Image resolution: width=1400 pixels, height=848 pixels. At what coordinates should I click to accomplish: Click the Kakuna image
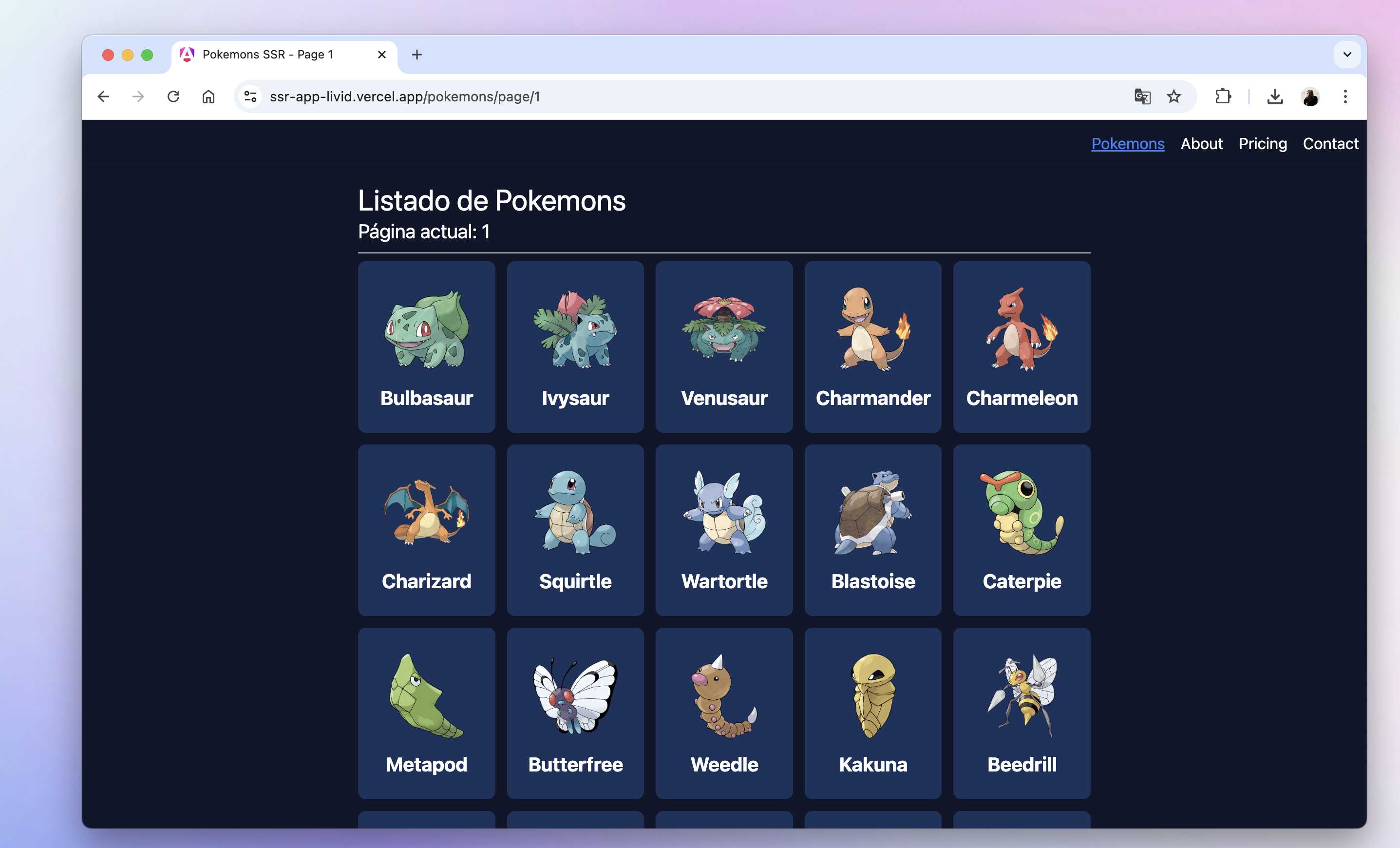873,695
